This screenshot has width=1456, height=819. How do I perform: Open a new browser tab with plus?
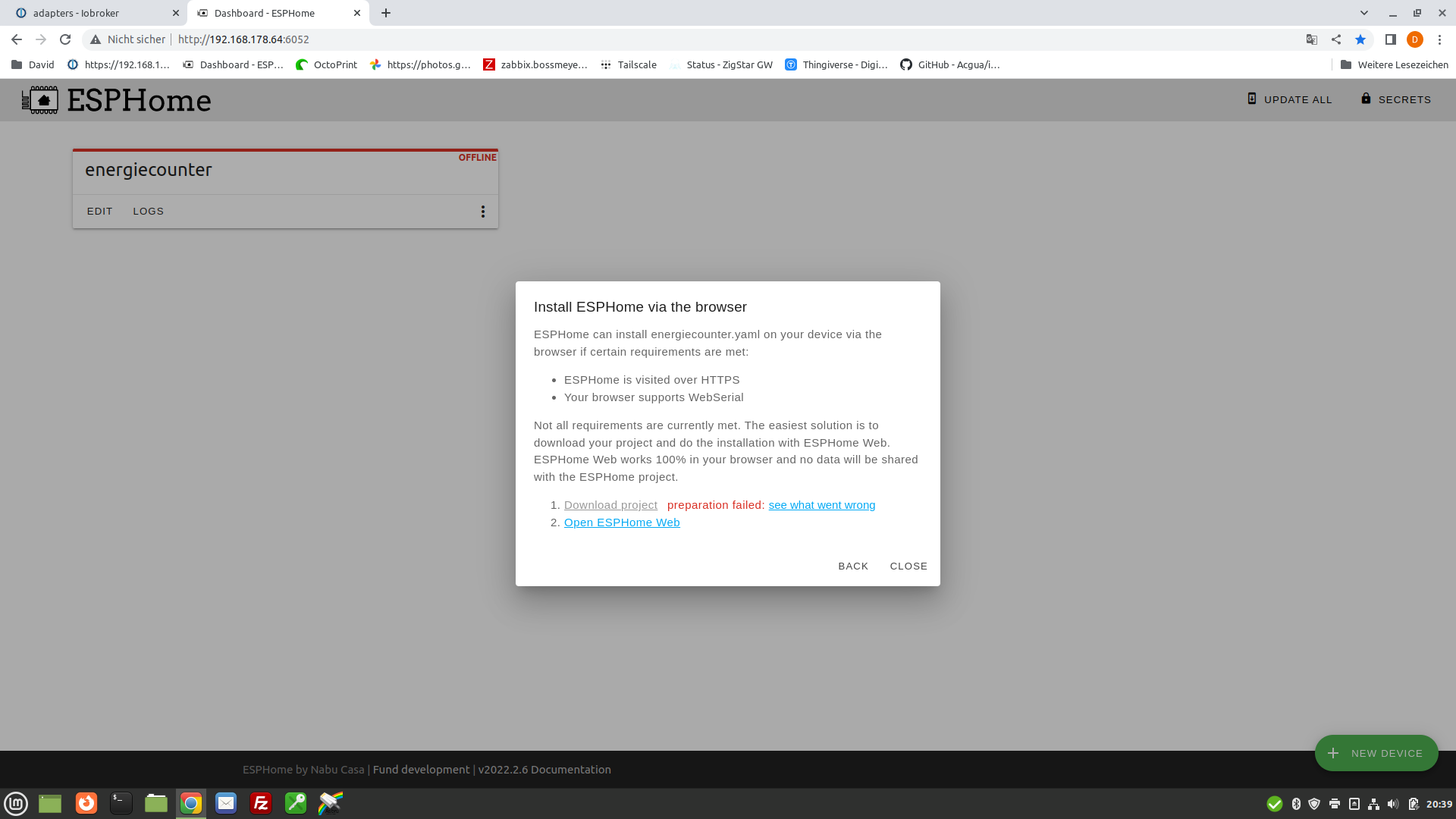click(x=386, y=13)
